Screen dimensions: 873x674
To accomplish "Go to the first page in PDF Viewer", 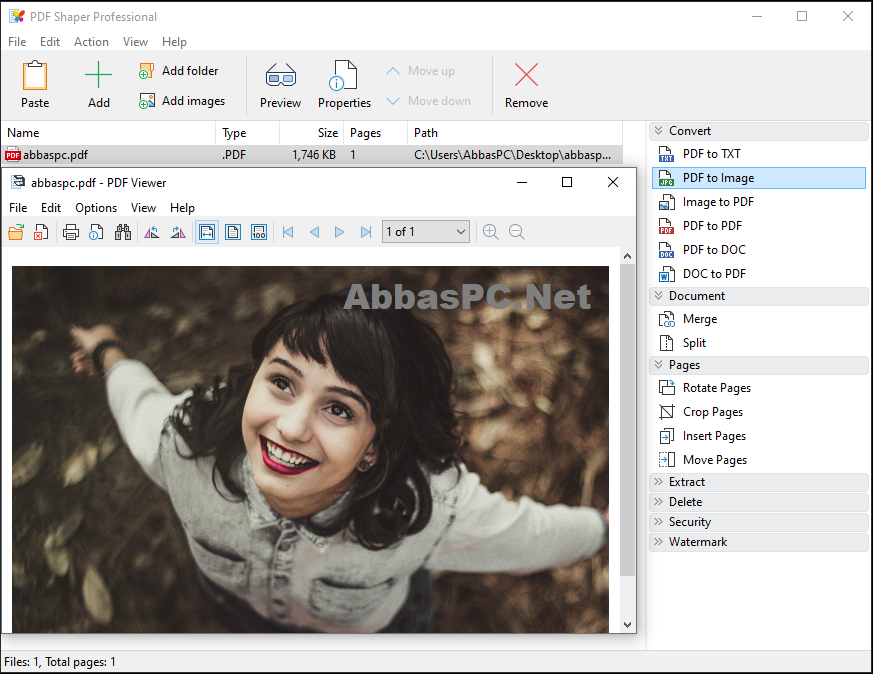I will (x=288, y=232).
